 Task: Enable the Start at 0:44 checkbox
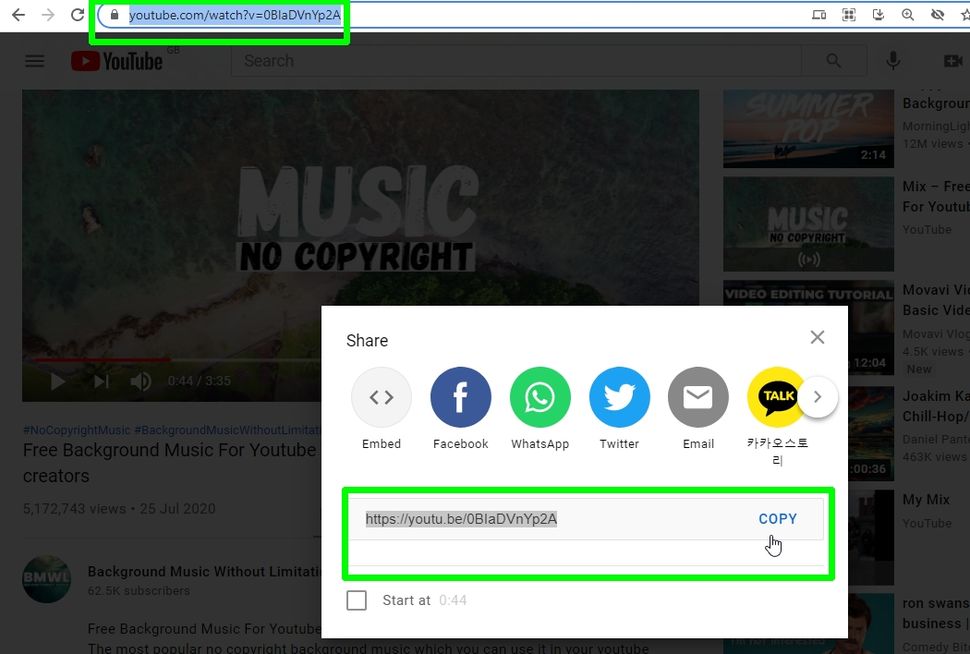[x=356, y=600]
